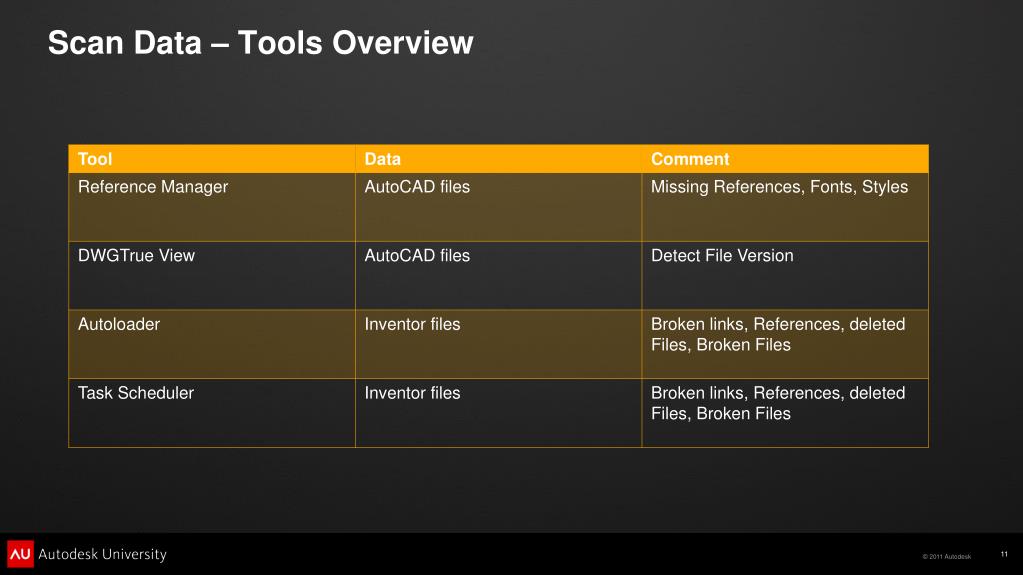1023x575 pixels.
Task: Select Inventor files in Task Scheduler row
Action: point(412,393)
